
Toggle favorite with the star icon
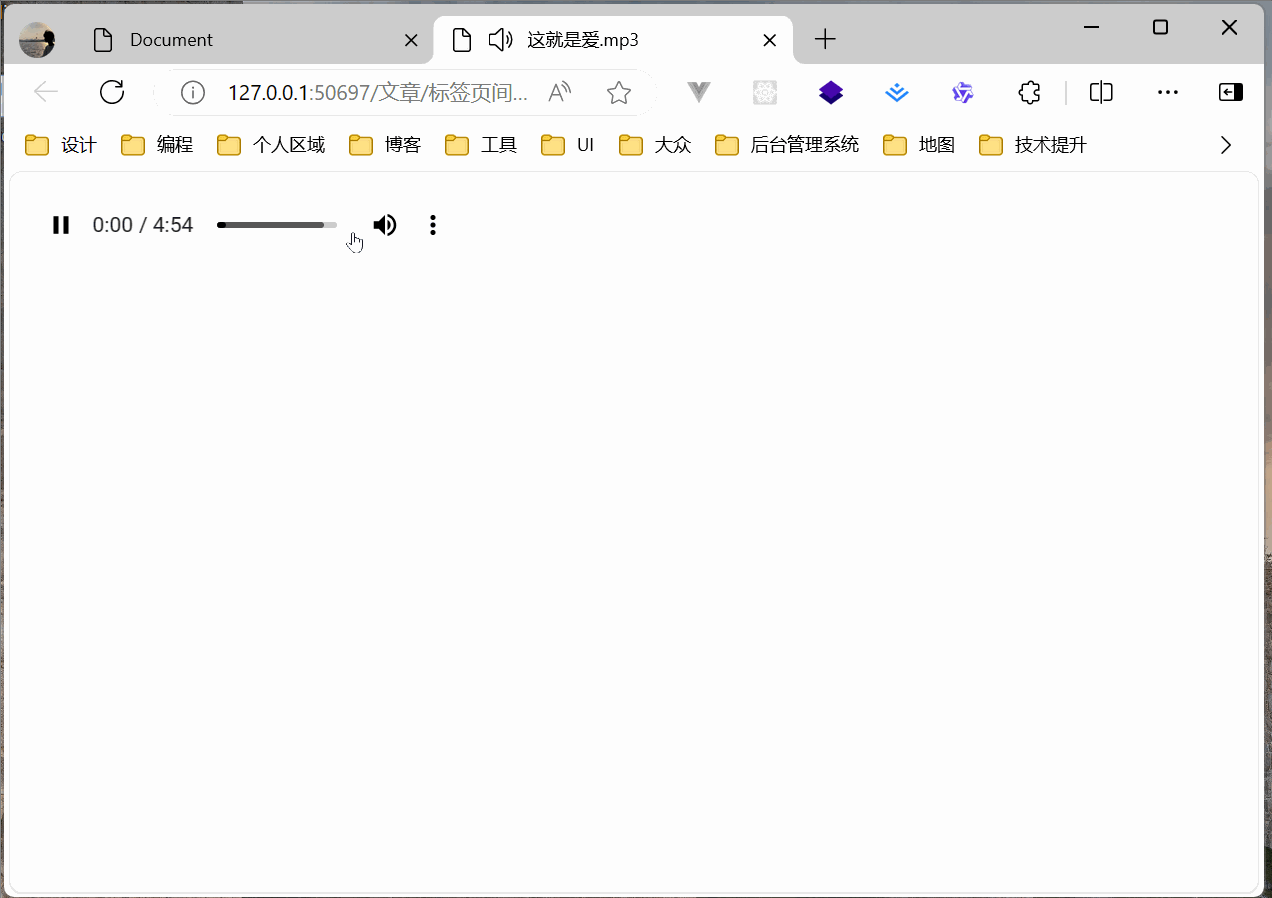click(x=618, y=92)
